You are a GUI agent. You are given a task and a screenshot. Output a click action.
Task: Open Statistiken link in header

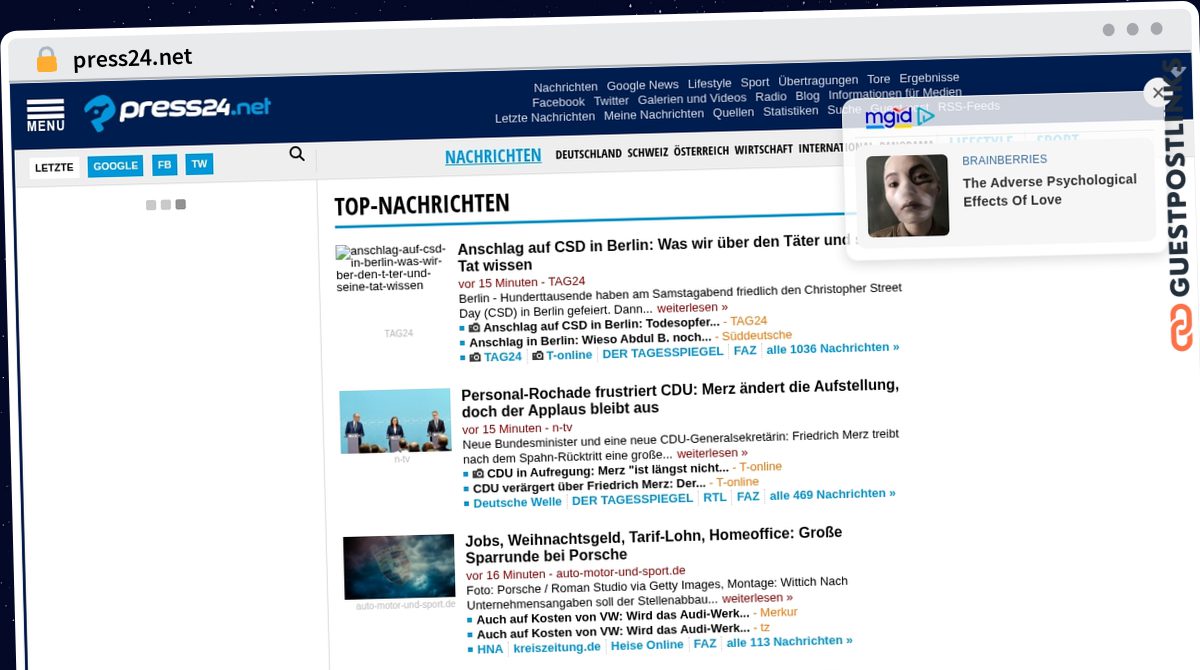pyautogui.click(x=791, y=111)
